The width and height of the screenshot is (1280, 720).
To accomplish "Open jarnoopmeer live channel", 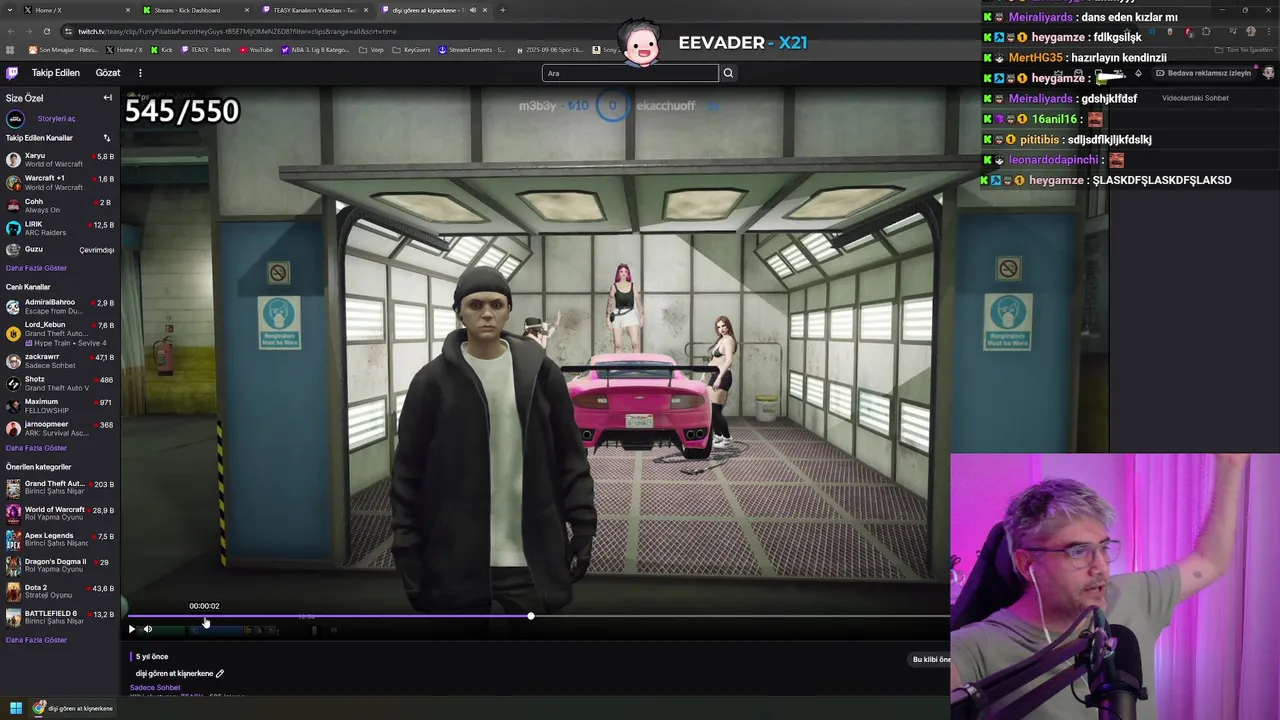I will point(60,428).
